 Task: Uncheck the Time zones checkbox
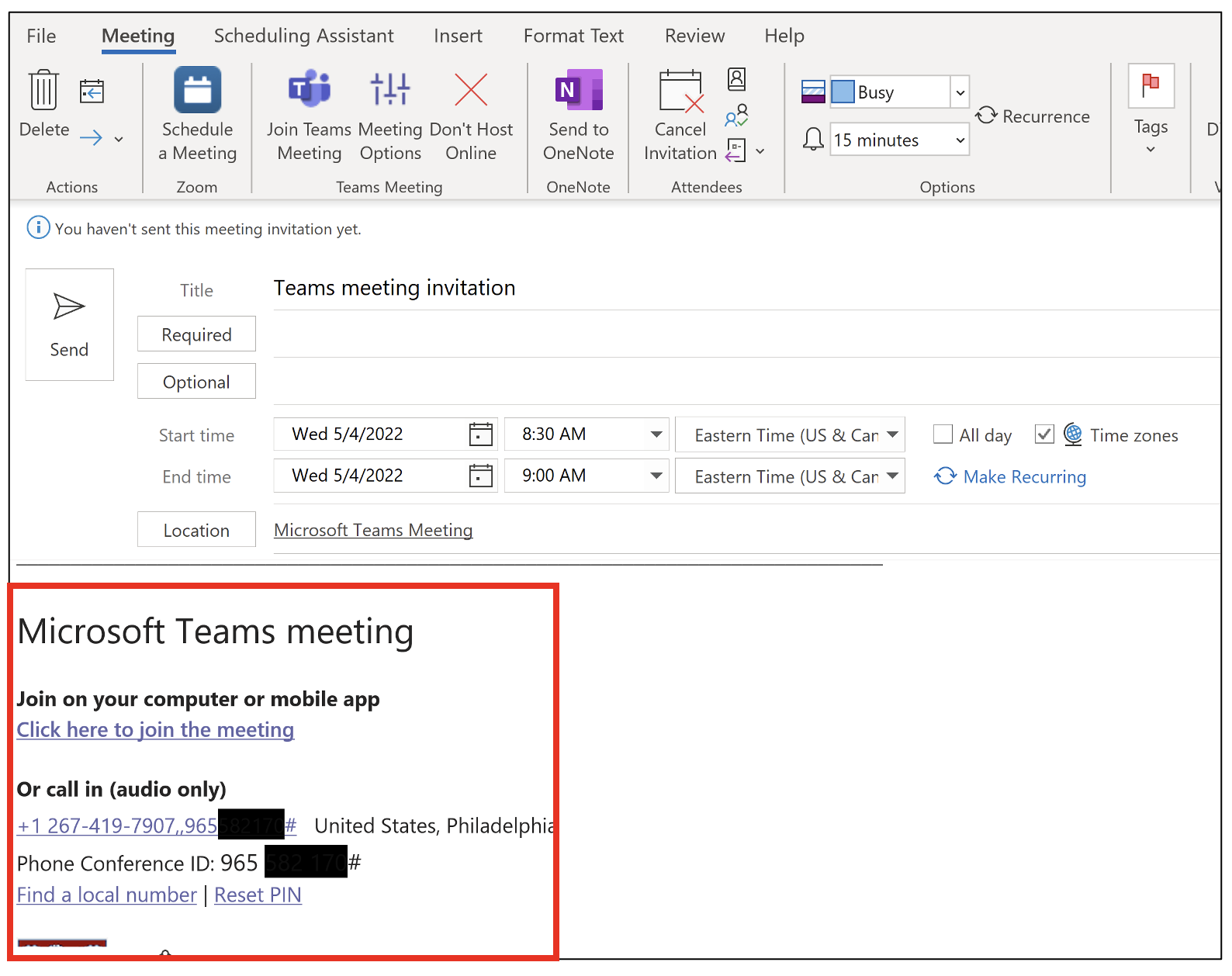[1044, 434]
